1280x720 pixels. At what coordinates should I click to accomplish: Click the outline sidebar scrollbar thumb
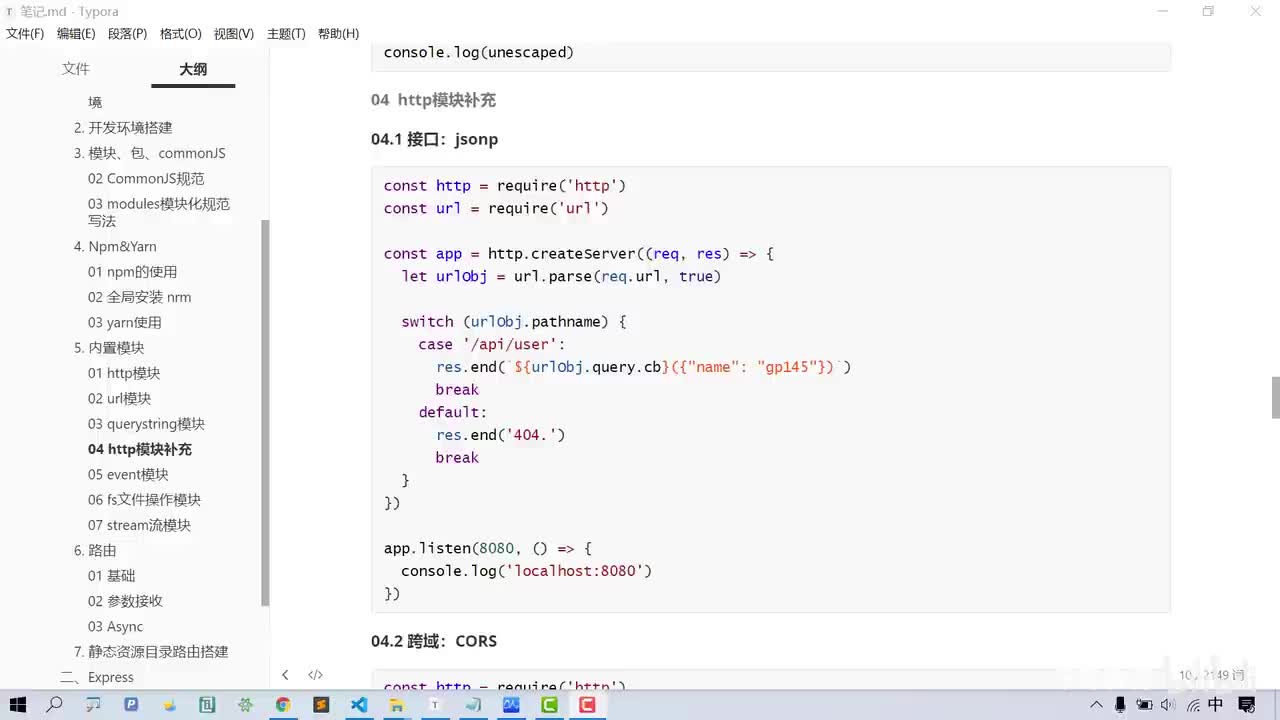[x=265, y=412]
